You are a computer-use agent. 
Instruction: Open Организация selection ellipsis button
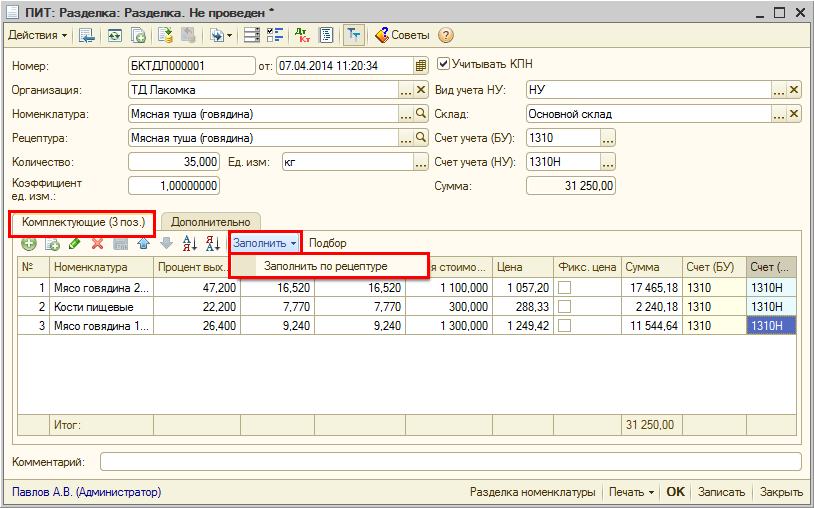[x=406, y=90]
